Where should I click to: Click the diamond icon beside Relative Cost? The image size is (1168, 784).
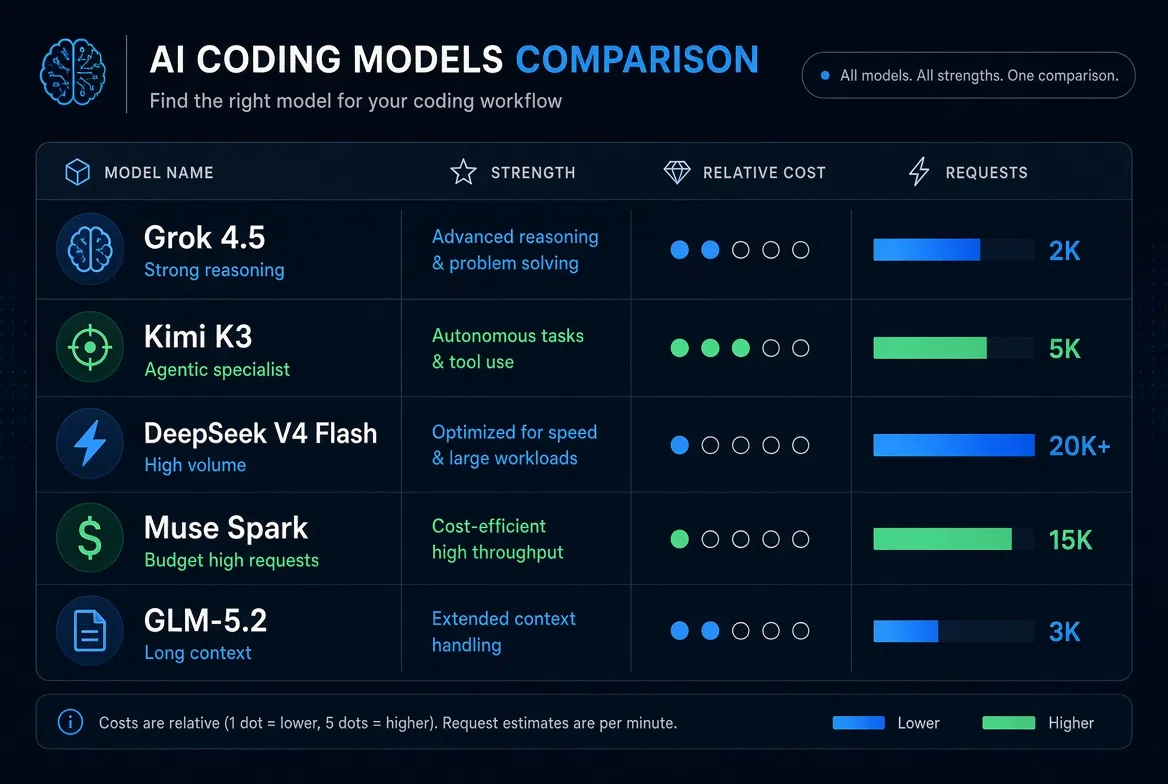(x=677, y=172)
